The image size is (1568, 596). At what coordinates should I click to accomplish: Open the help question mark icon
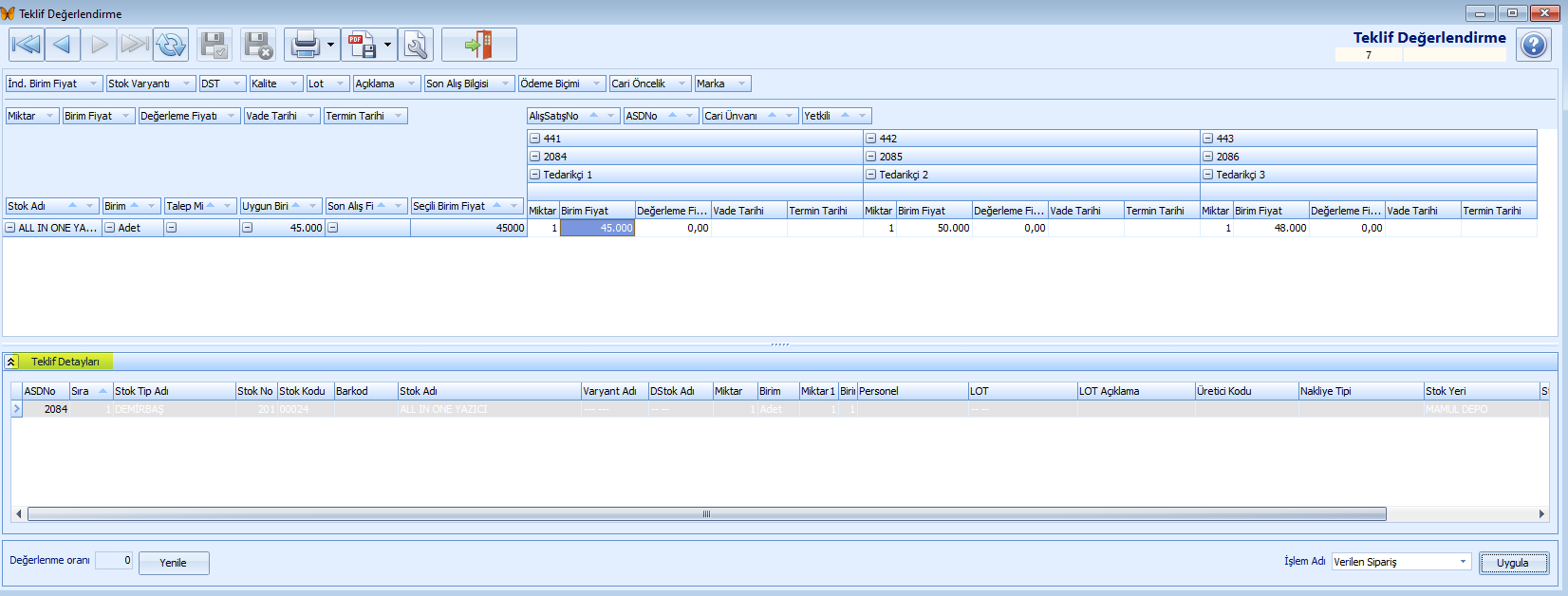point(1533,45)
